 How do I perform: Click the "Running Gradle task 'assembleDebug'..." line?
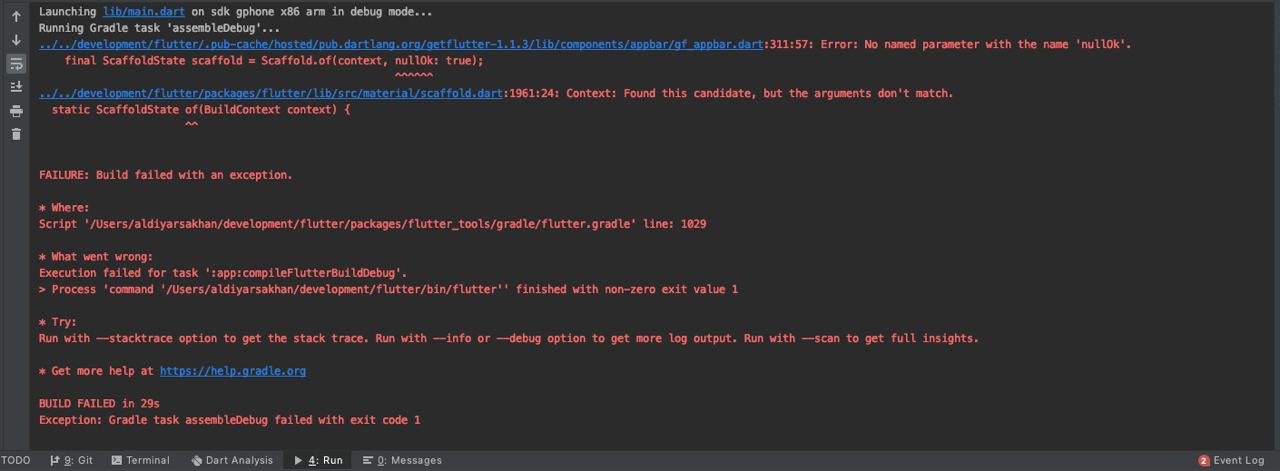159,28
